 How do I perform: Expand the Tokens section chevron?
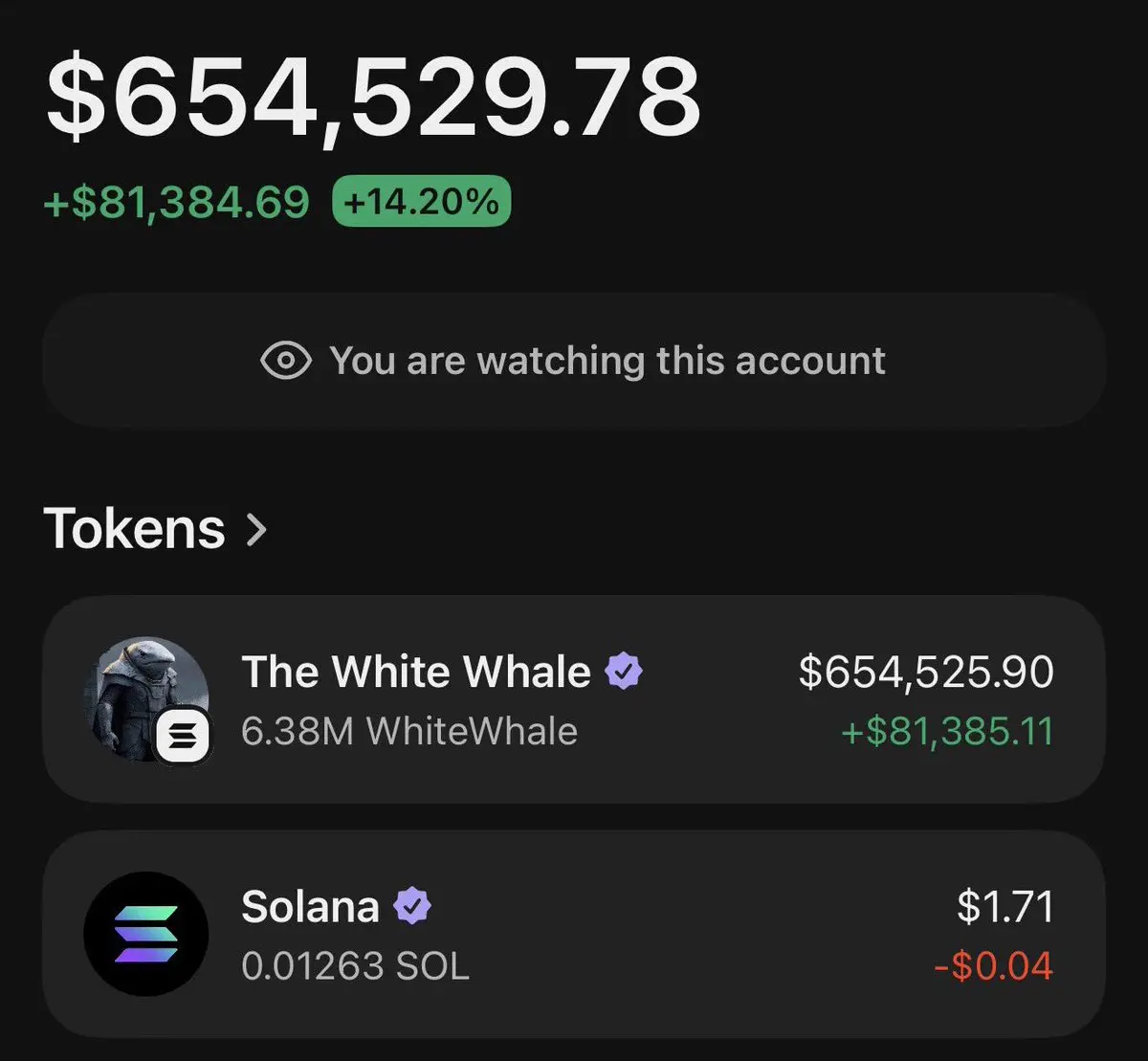pyautogui.click(x=255, y=529)
